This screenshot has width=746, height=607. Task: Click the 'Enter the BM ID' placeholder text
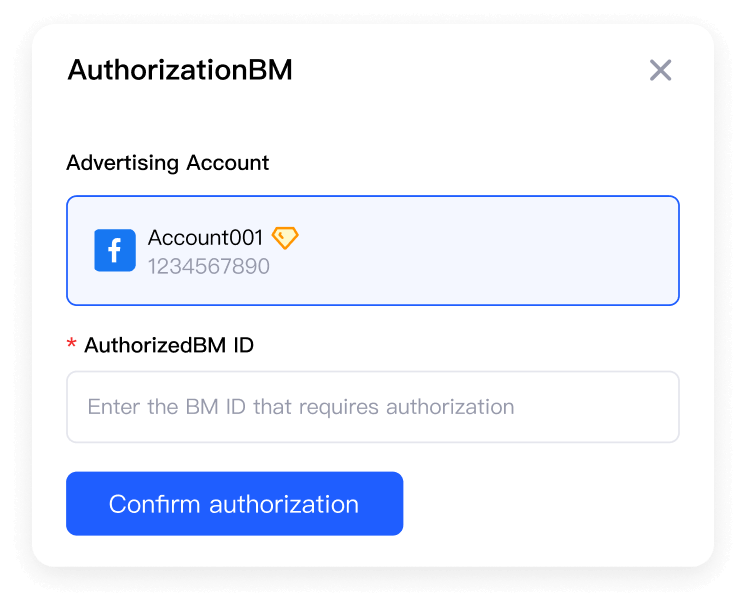[301, 407]
